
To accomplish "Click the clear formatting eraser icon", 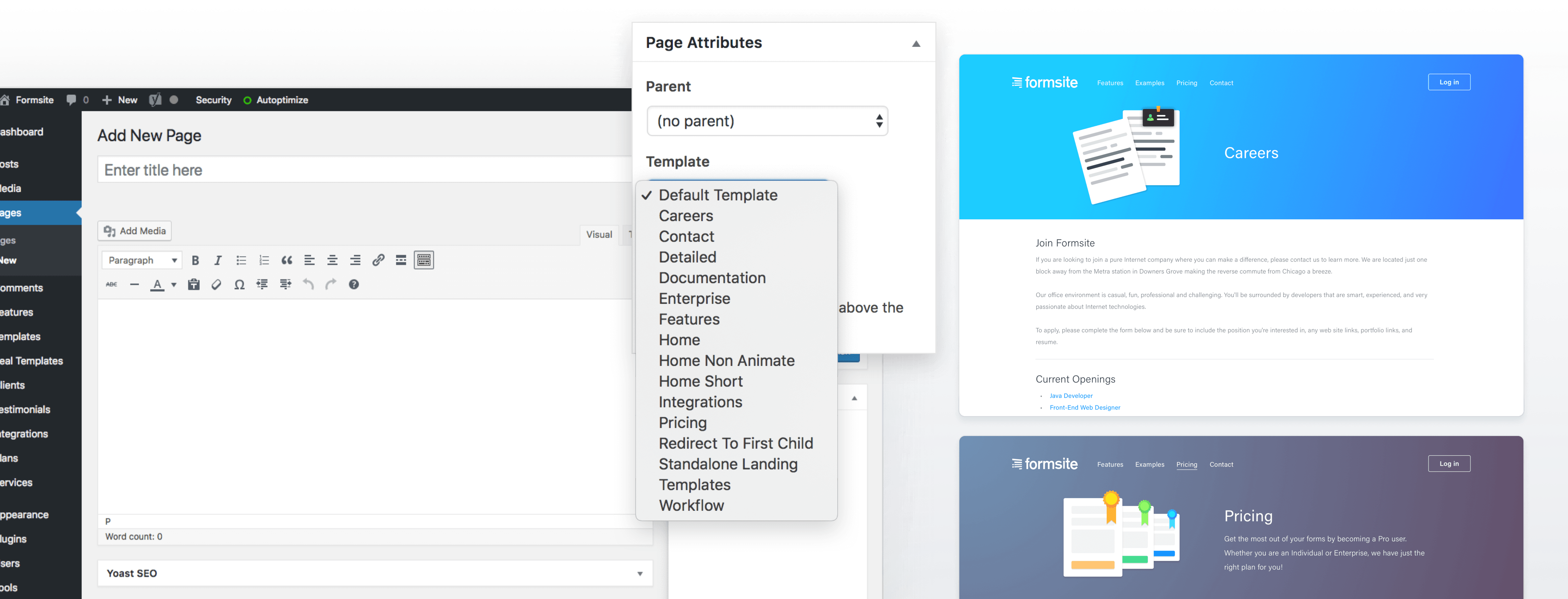I will [x=216, y=285].
